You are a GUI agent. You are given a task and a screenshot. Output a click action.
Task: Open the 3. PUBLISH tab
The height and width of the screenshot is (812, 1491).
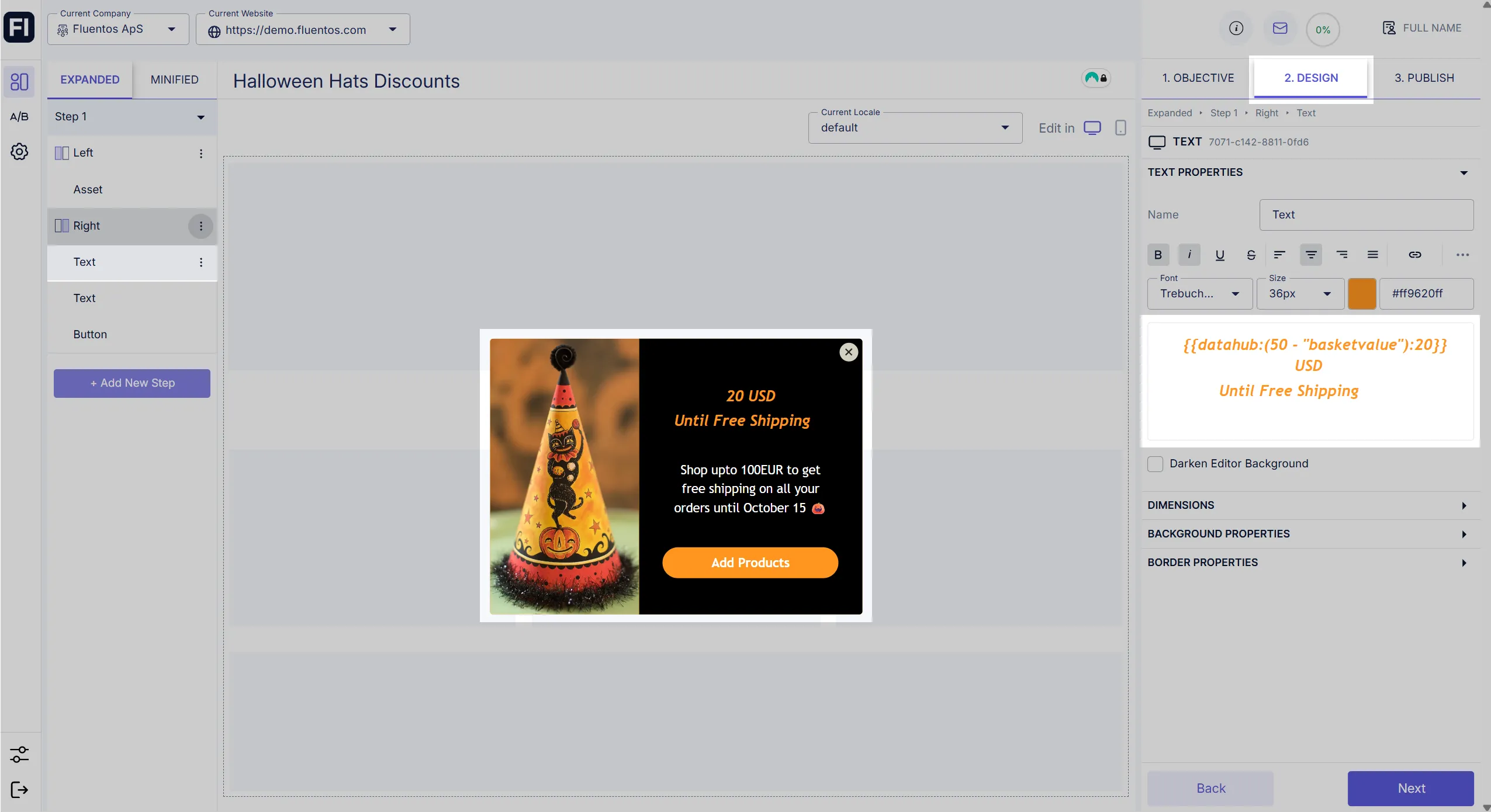1424,77
